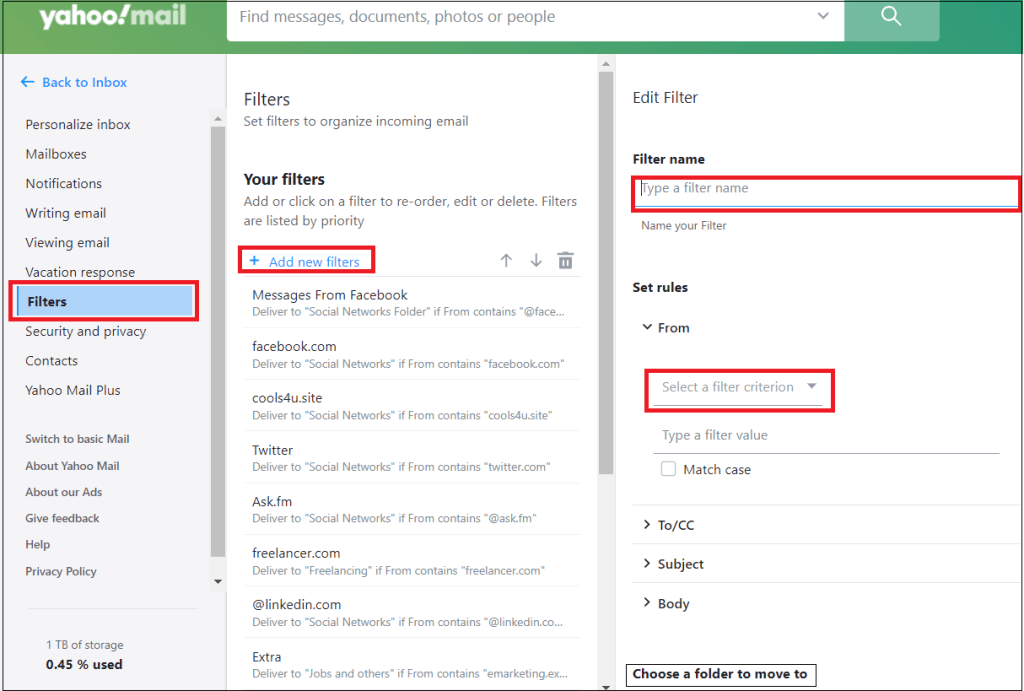Click the Switch to basic Mail link

click(x=77, y=439)
